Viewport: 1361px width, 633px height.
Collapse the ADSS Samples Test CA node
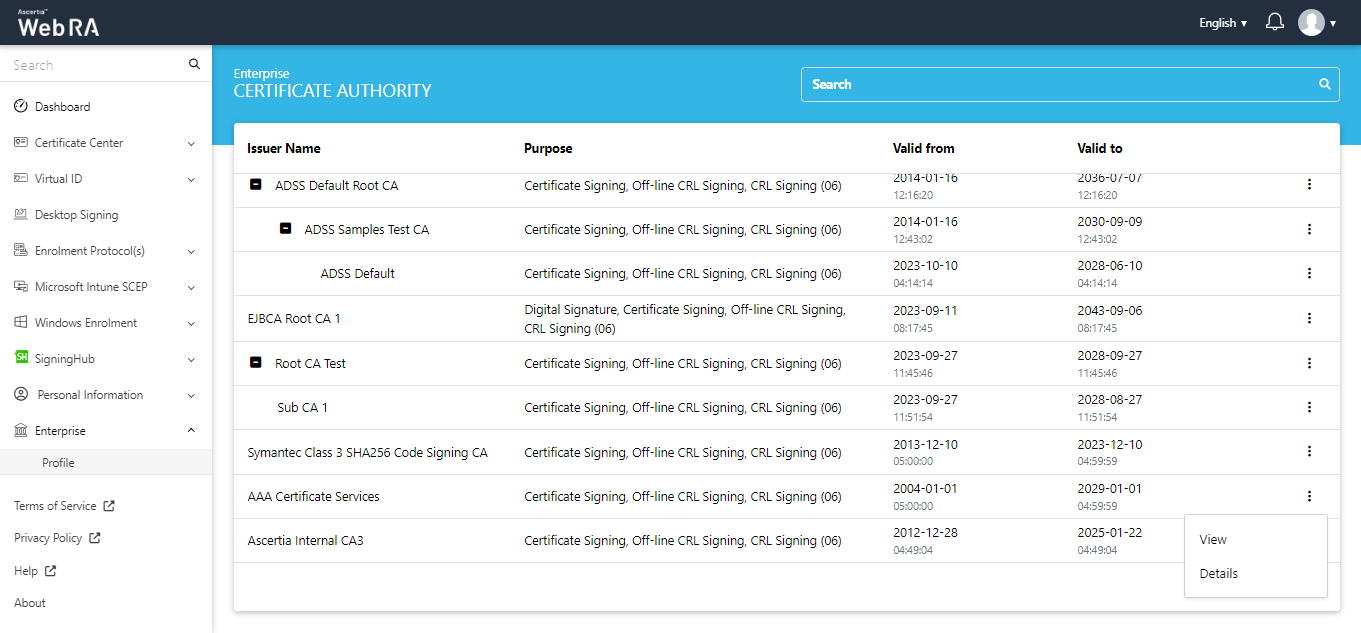click(x=286, y=229)
